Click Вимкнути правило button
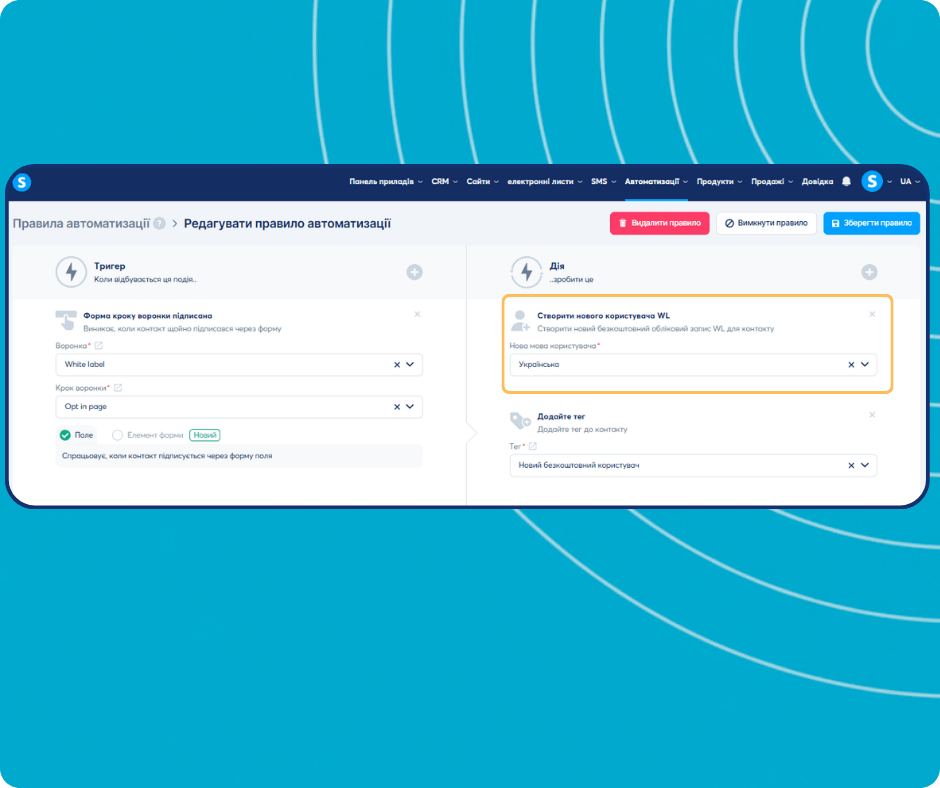 pyautogui.click(x=766, y=223)
